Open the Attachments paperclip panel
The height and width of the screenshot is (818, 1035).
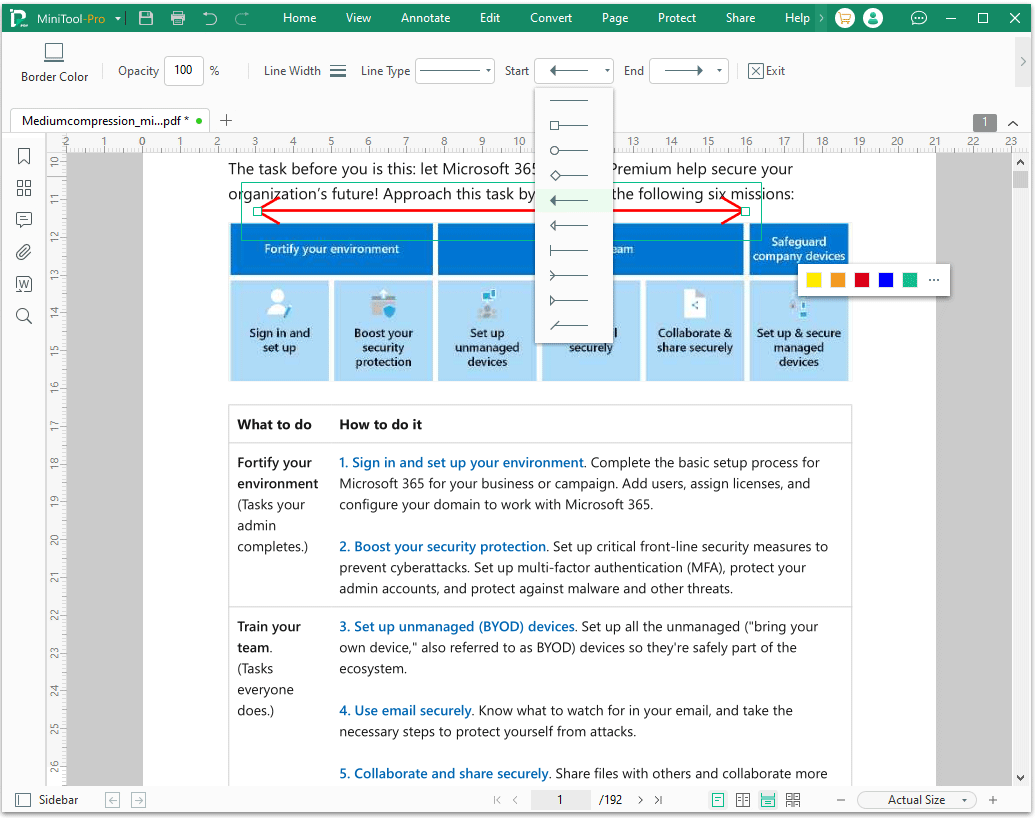click(24, 252)
